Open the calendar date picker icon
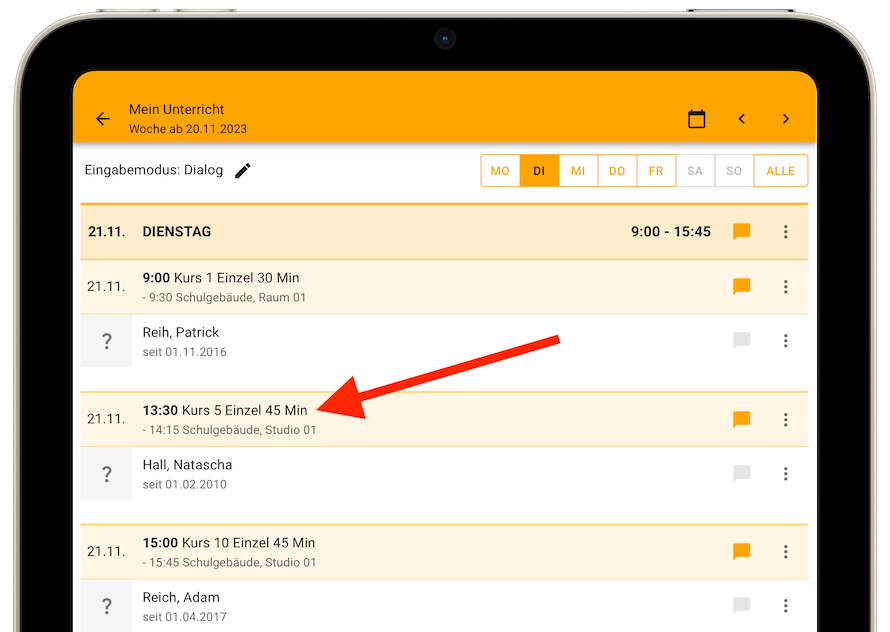 click(696, 119)
